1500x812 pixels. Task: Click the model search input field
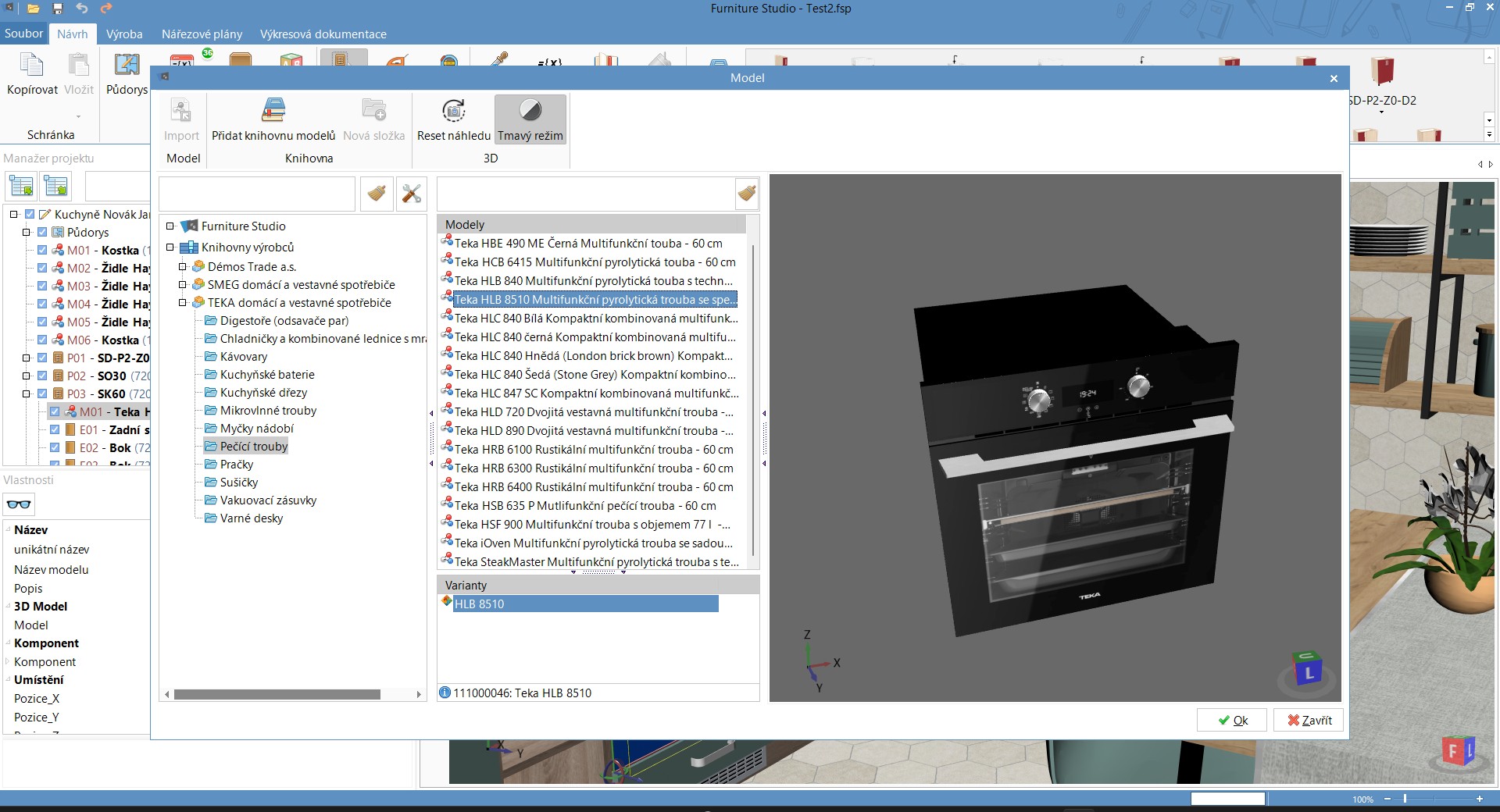pyautogui.click(x=586, y=194)
